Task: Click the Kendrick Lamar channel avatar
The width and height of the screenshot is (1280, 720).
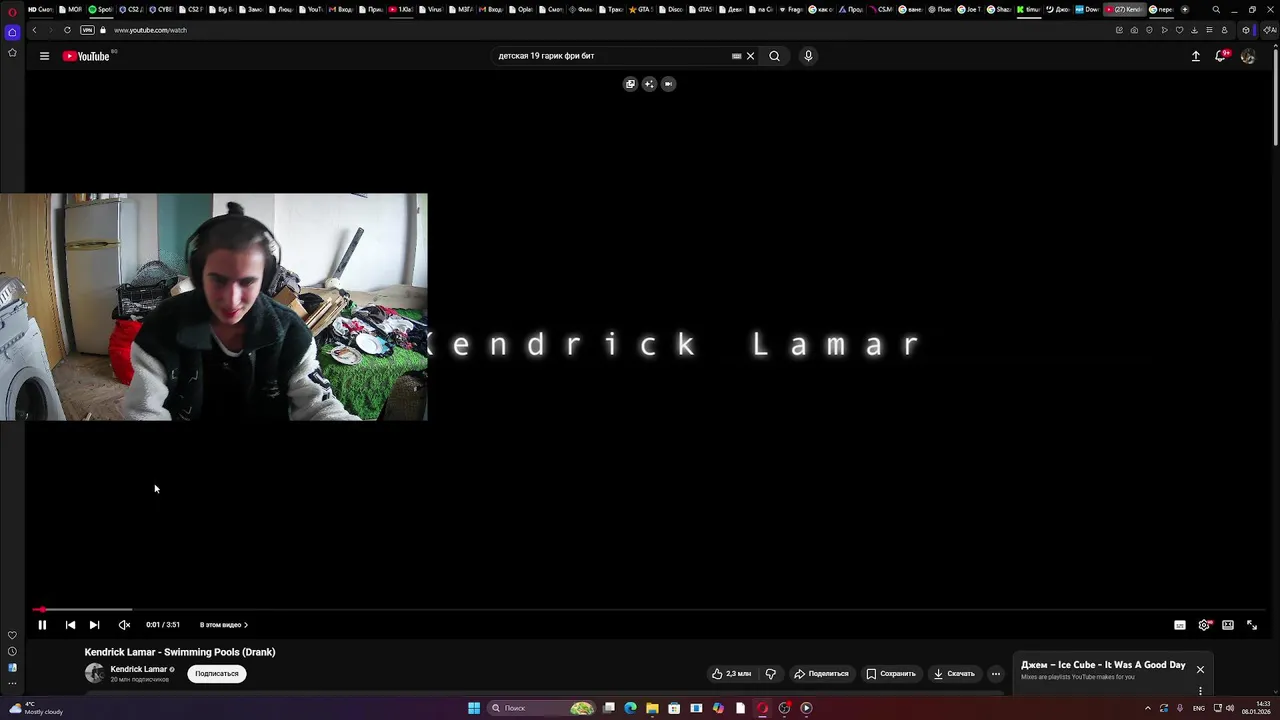Action: (94, 673)
